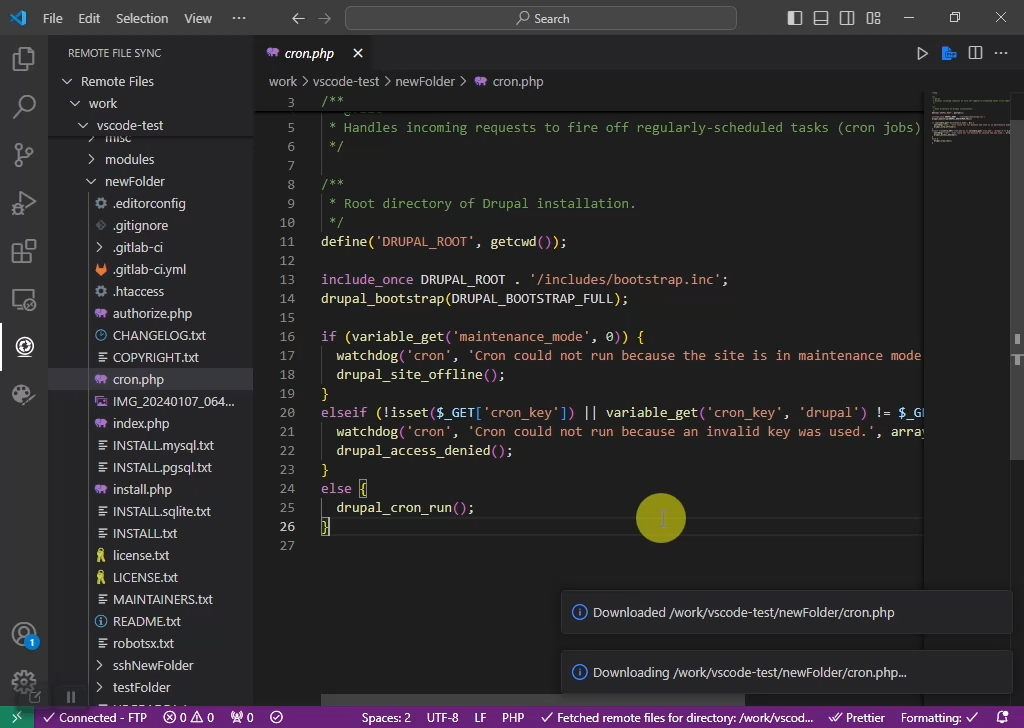Open the Accounts menu icon
1024x728 pixels.
coord(24,634)
